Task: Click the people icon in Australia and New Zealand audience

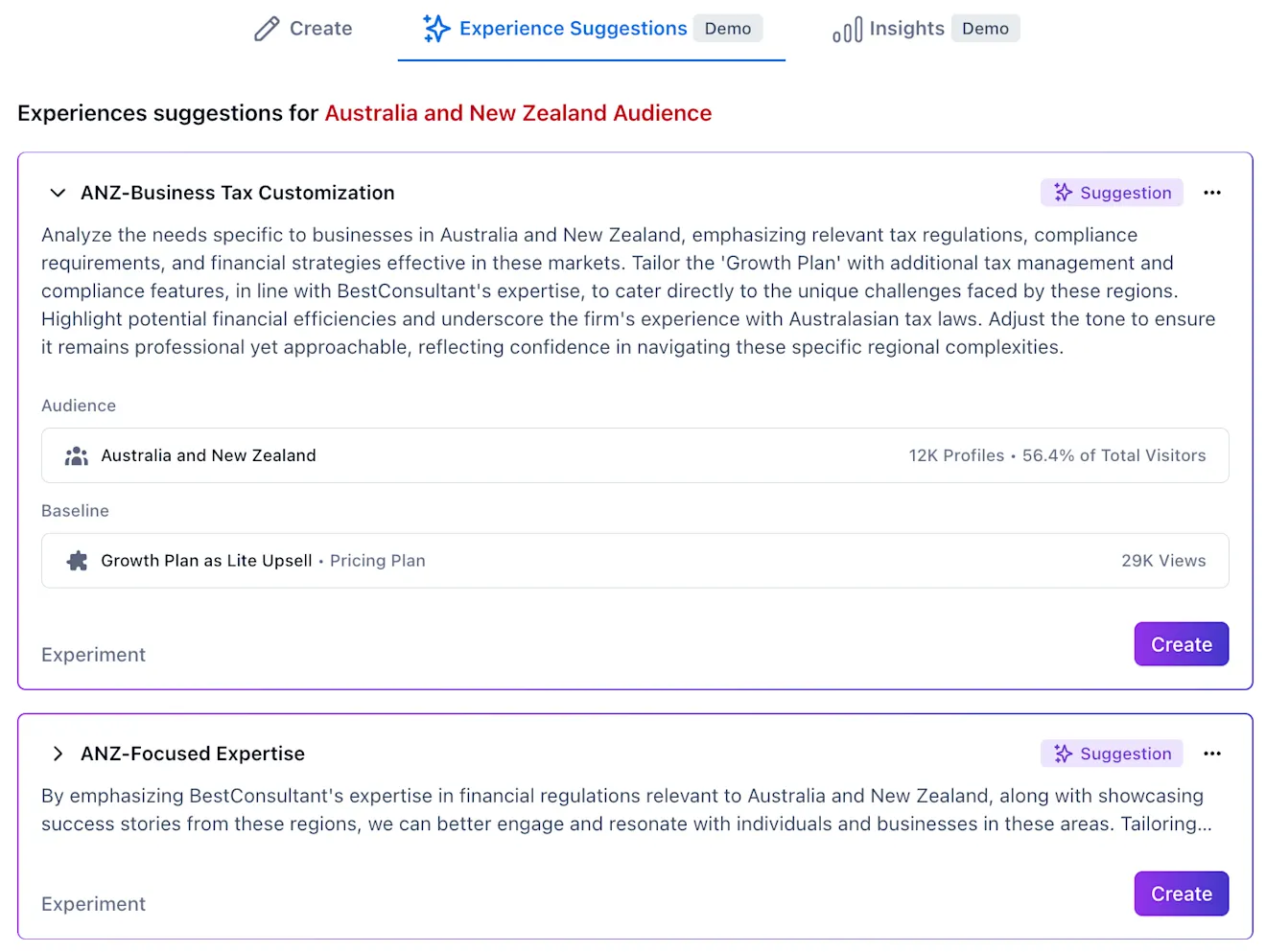Action: click(77, 456)
